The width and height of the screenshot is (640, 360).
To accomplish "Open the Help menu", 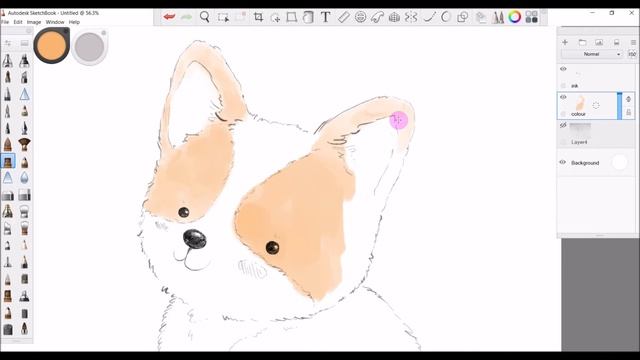I will coord(74,22).
